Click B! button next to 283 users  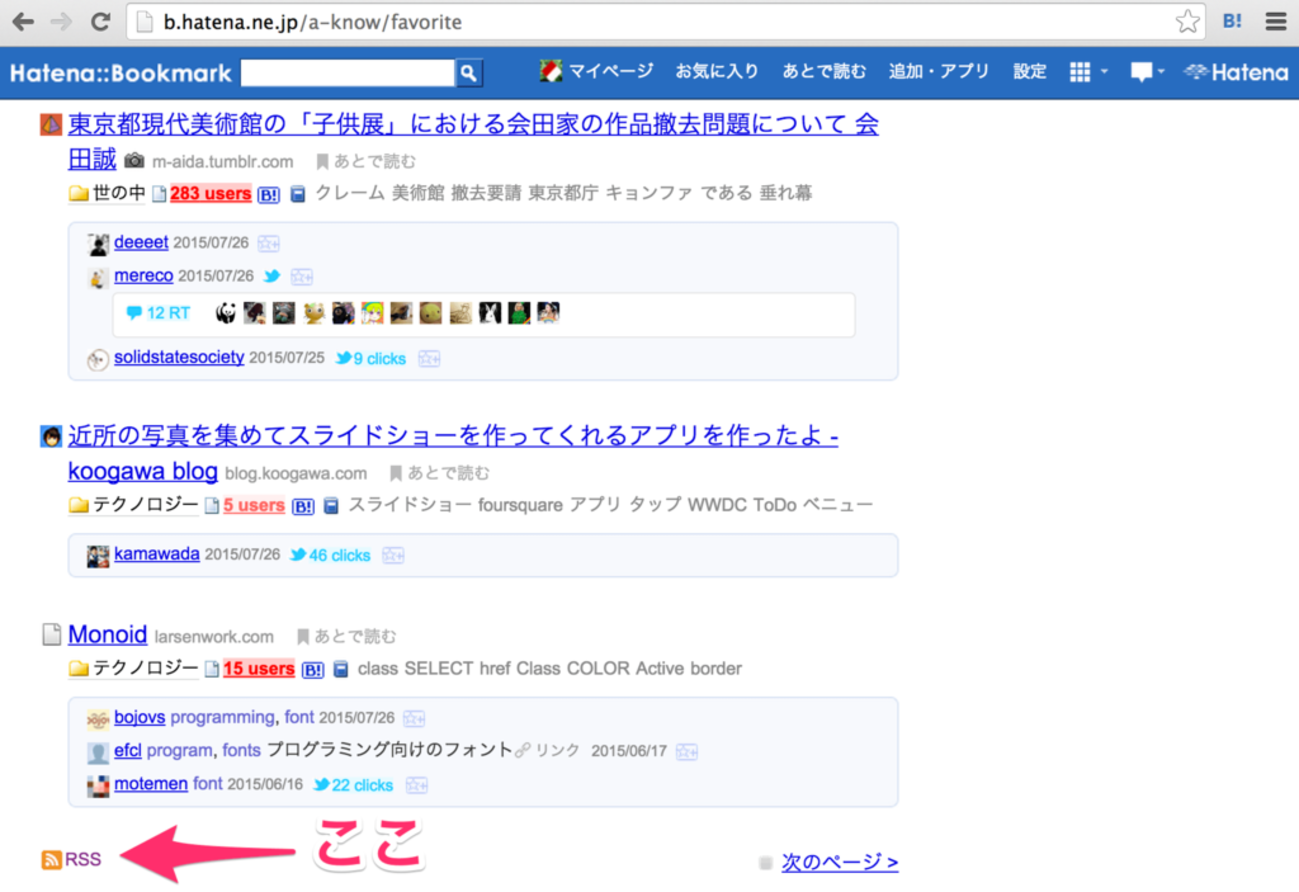click(x=269, y=195)
